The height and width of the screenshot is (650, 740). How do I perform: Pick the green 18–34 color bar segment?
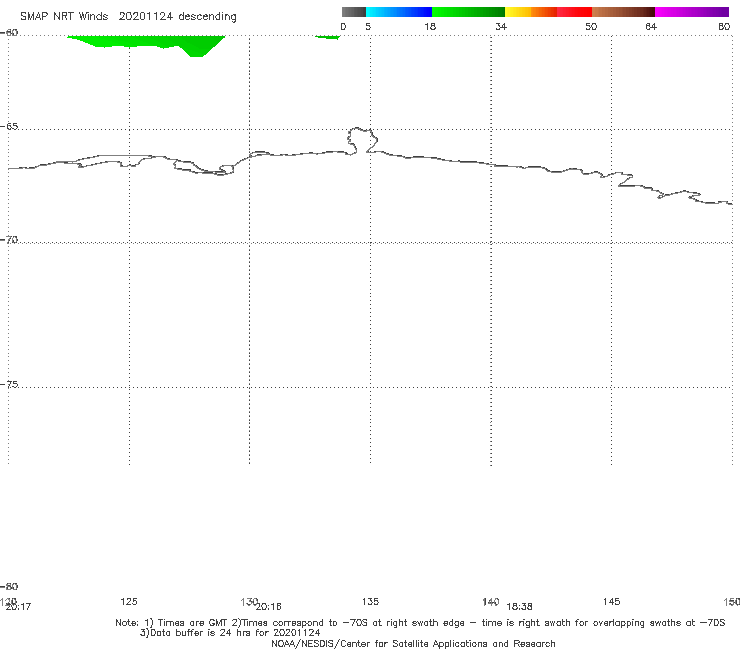point(468,12)
